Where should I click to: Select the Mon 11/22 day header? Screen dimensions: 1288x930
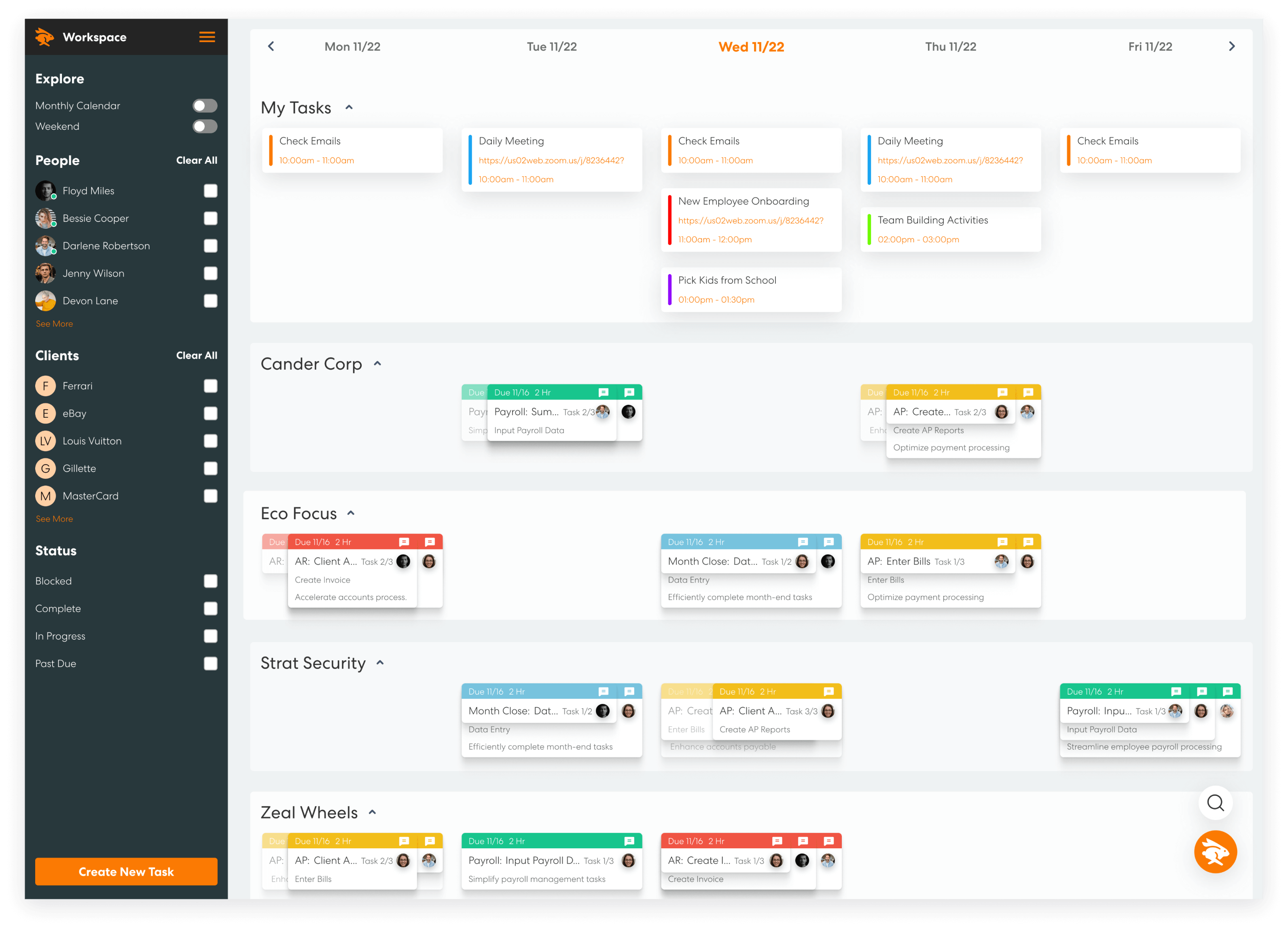(x=353, y=46)
